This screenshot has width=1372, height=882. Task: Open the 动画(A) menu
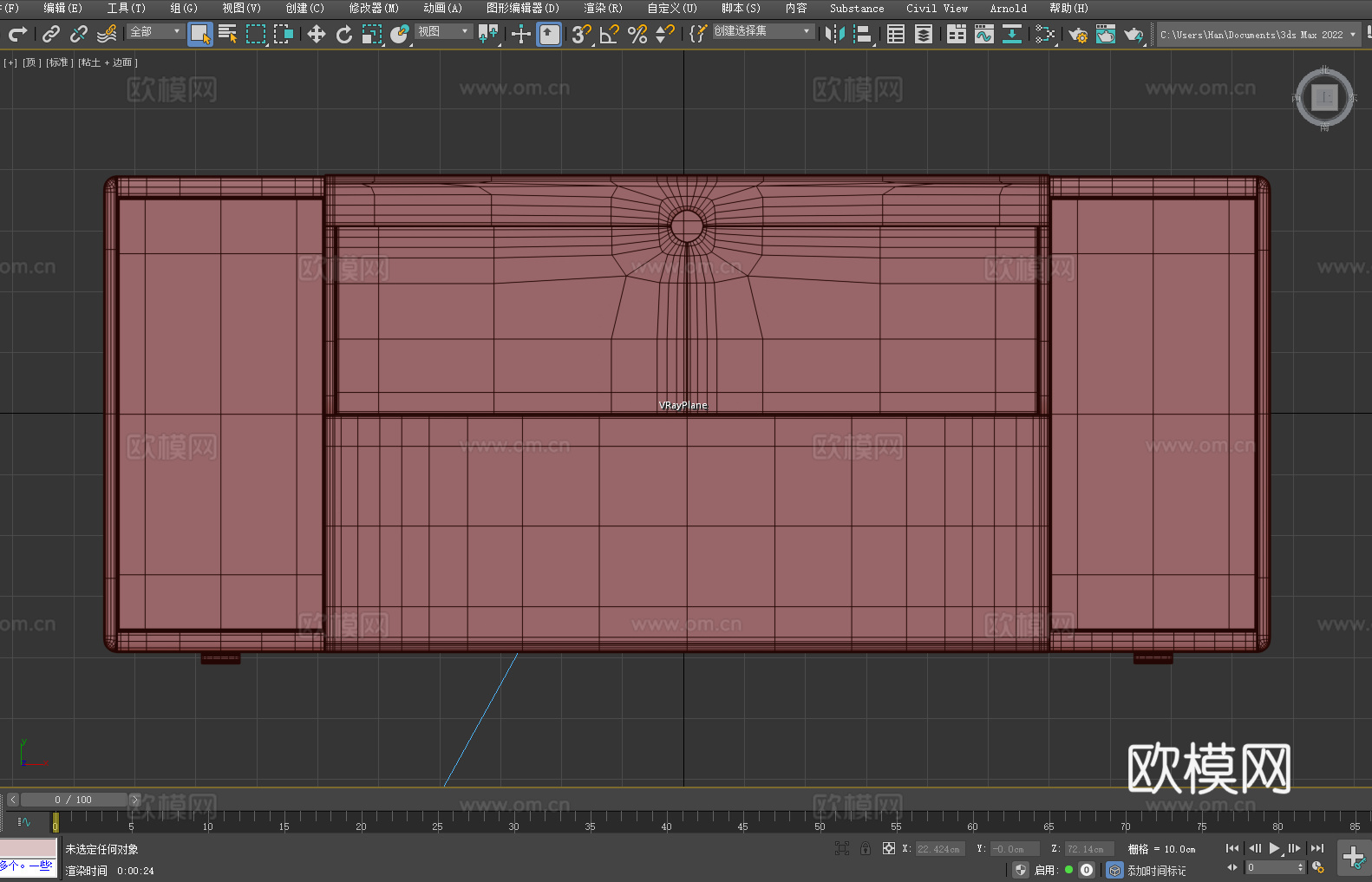[443, 8]
